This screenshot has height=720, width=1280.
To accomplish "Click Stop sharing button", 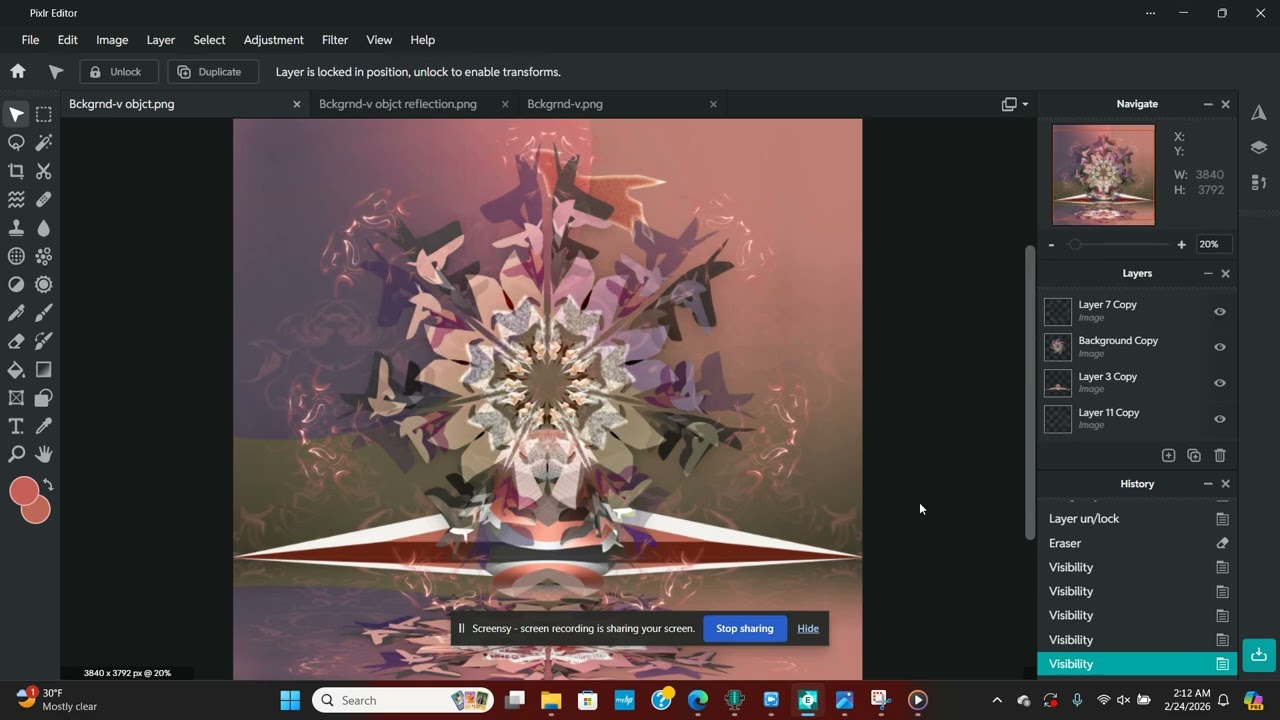I will pos(744,628).
